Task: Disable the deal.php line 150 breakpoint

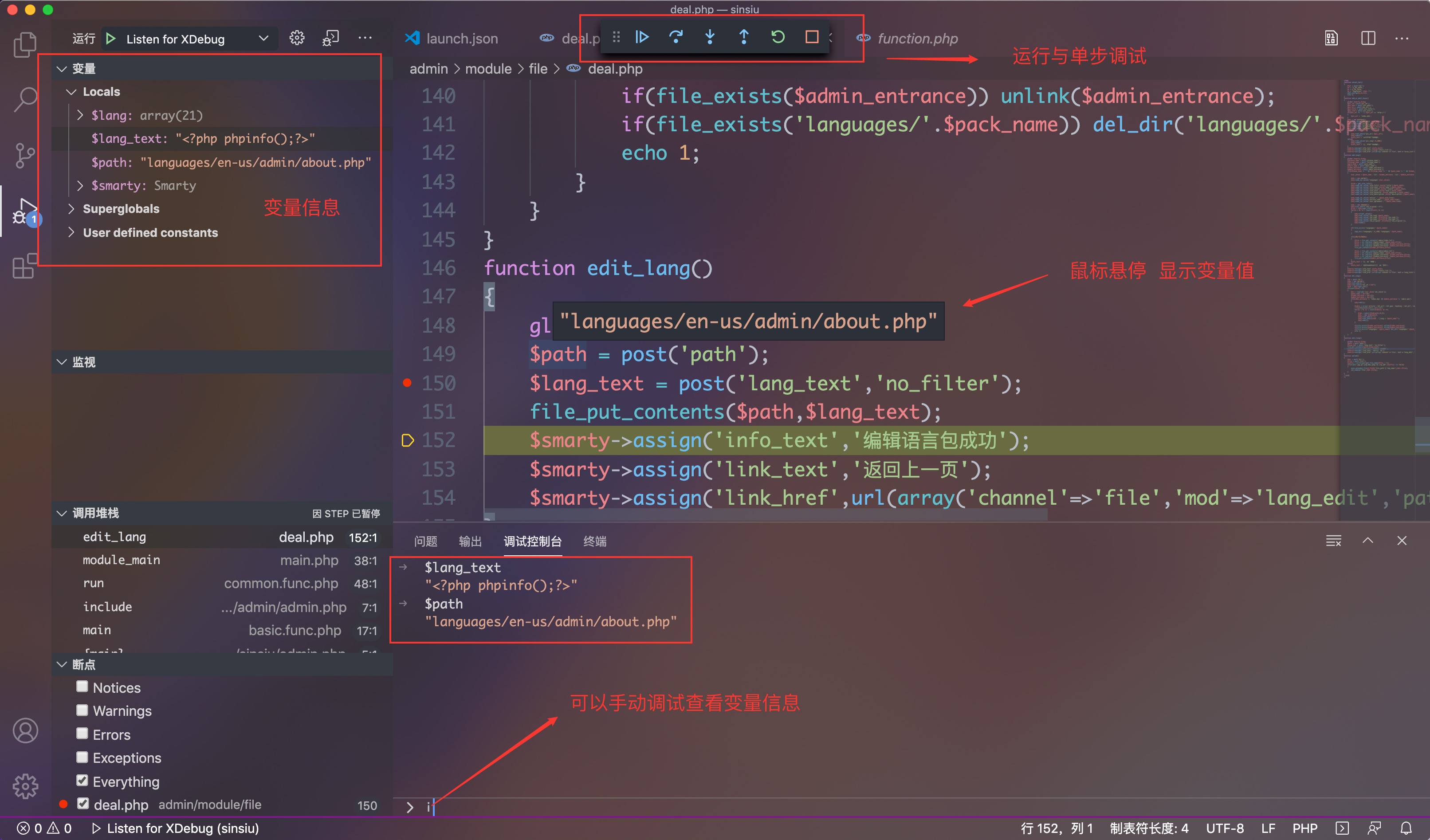Action: point(83,804)
